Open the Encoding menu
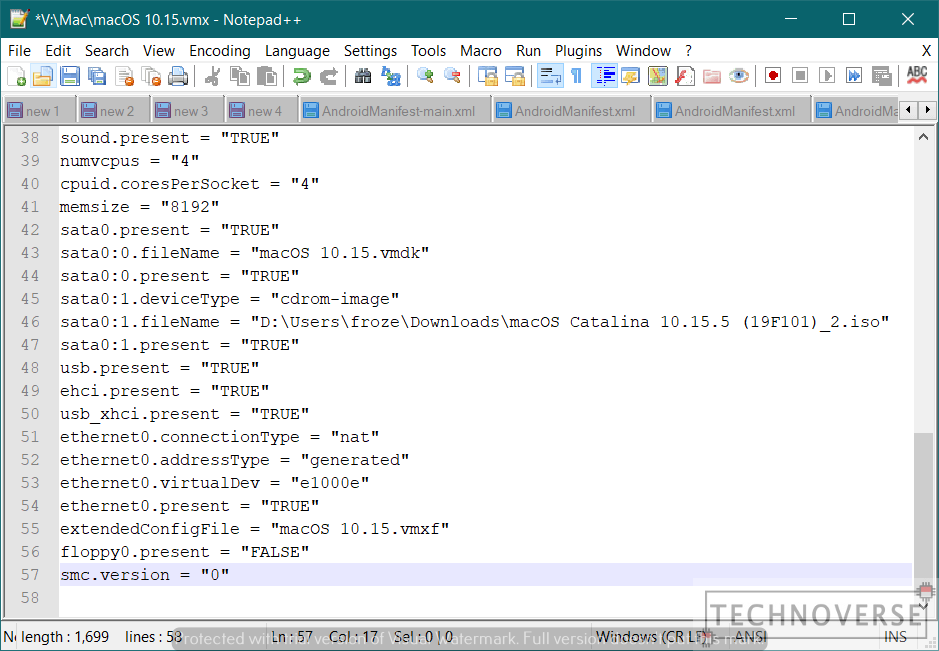Screen dimensions: 939x651 click(219, 51)
